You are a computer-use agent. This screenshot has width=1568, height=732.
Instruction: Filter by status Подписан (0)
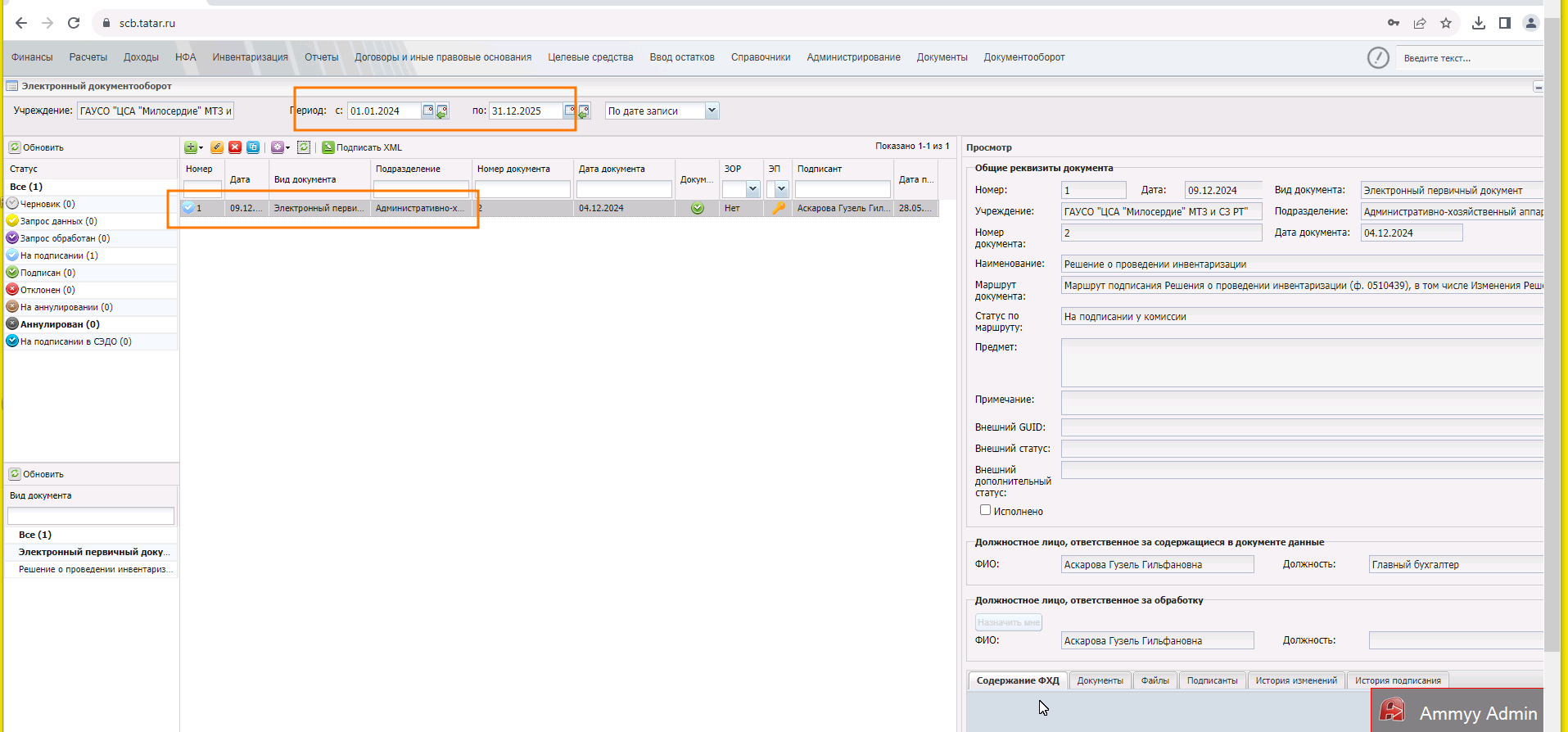pos(91,273)
